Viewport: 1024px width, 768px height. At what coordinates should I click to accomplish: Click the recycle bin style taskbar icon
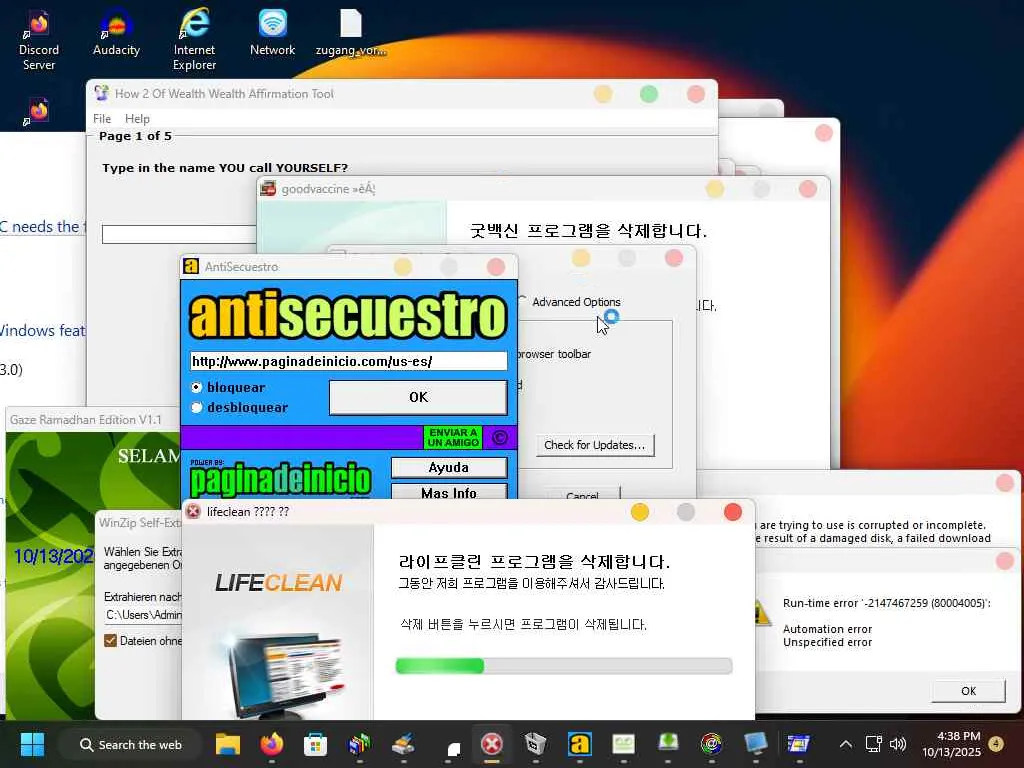coord(535,744)
